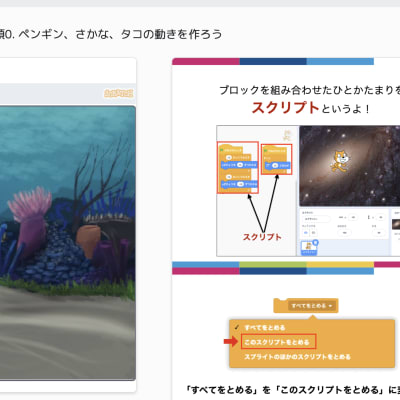
Task: Open the すべてをとめる block dropdown
Action: pyautogui.click(x=312, y=306)
